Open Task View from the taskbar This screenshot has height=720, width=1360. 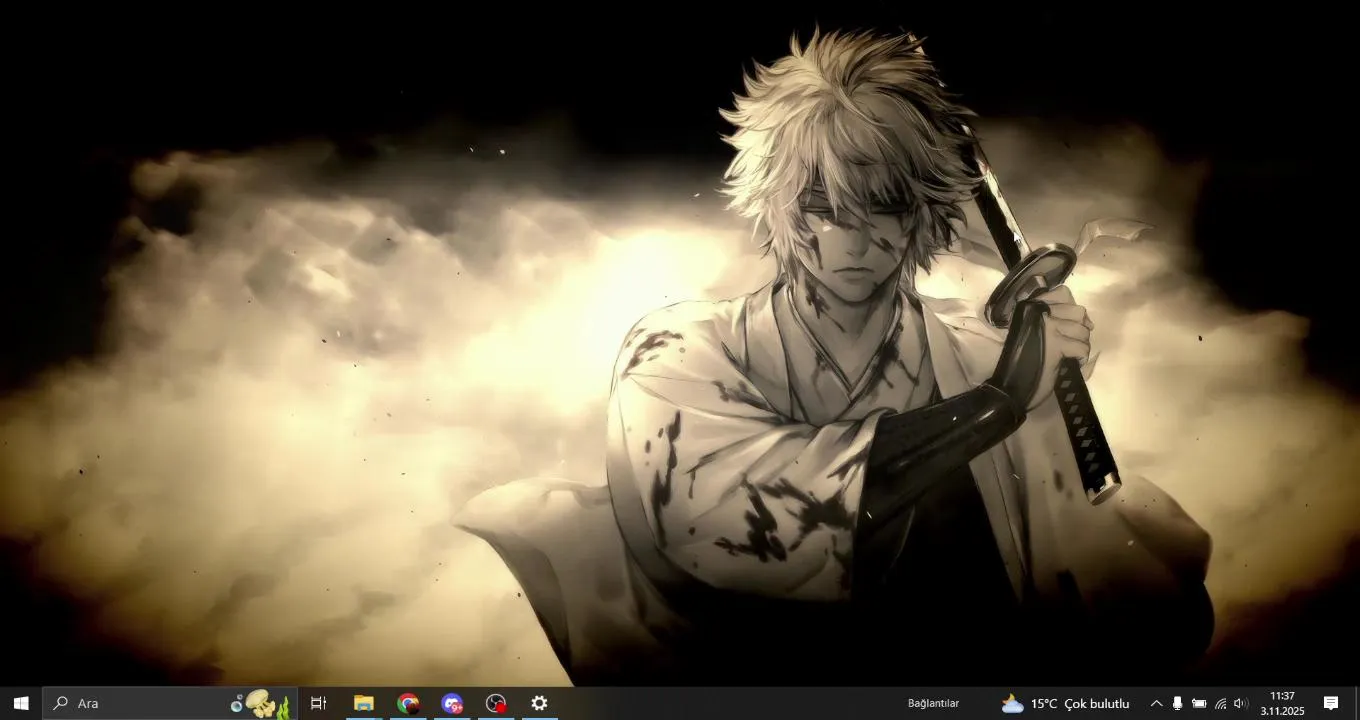tap(319, 703)
